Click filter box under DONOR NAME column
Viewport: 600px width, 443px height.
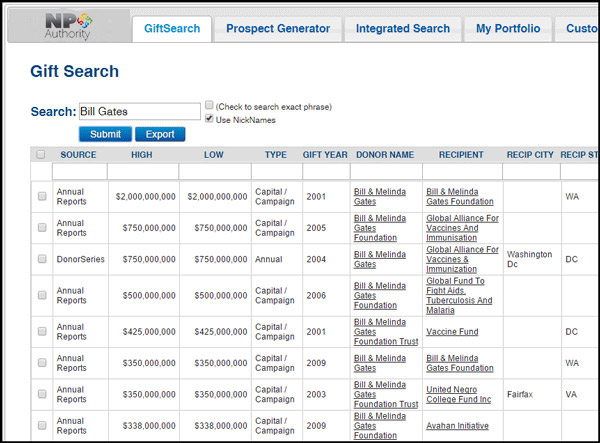pyautogui.click(x=385, y=172)
